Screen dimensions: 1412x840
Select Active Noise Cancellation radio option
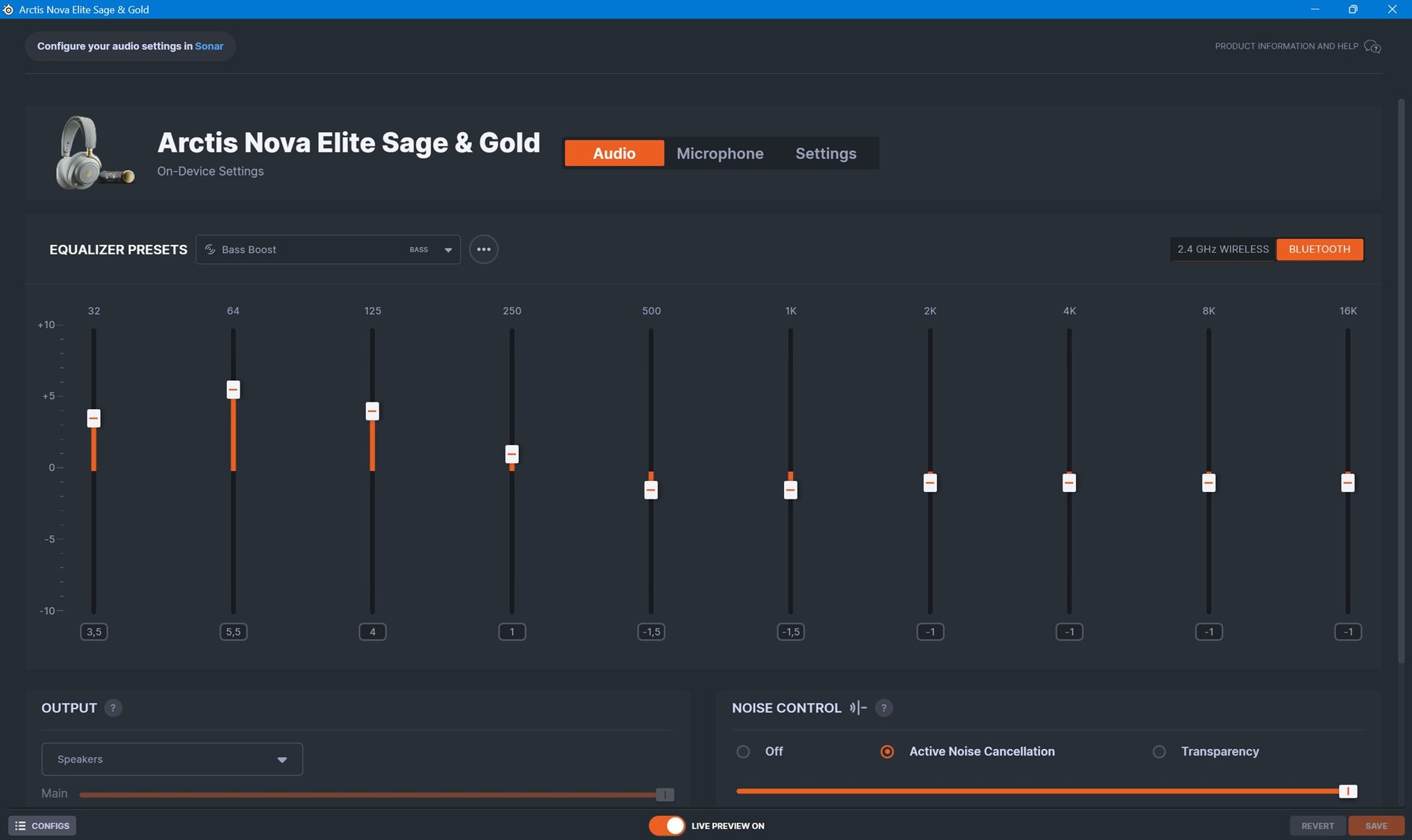887,752
